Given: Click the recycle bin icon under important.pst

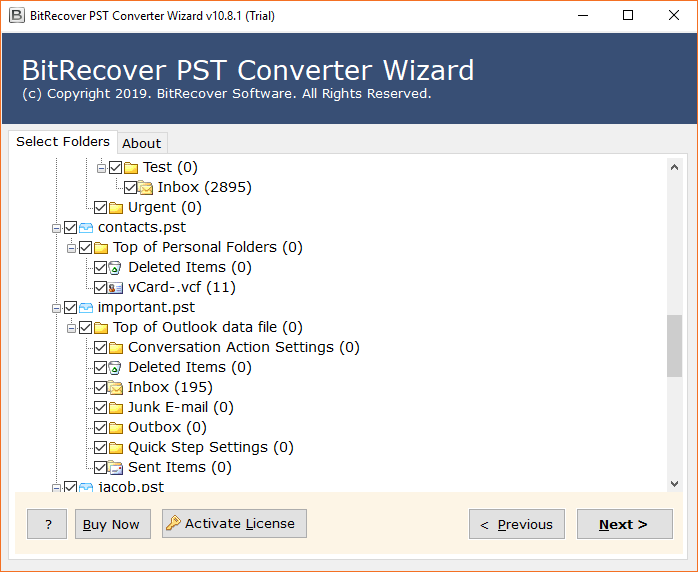Looking at the screenshot, I should point(115,368).
